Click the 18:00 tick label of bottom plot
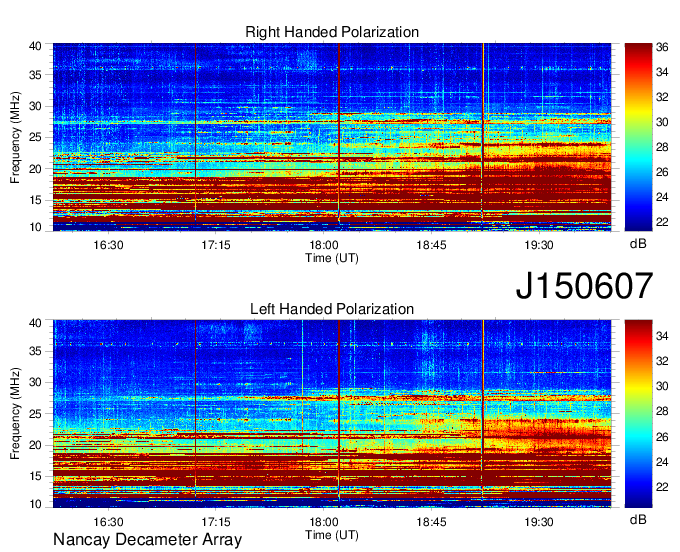Viewport: 680px width, 552px height. (324, 522)
